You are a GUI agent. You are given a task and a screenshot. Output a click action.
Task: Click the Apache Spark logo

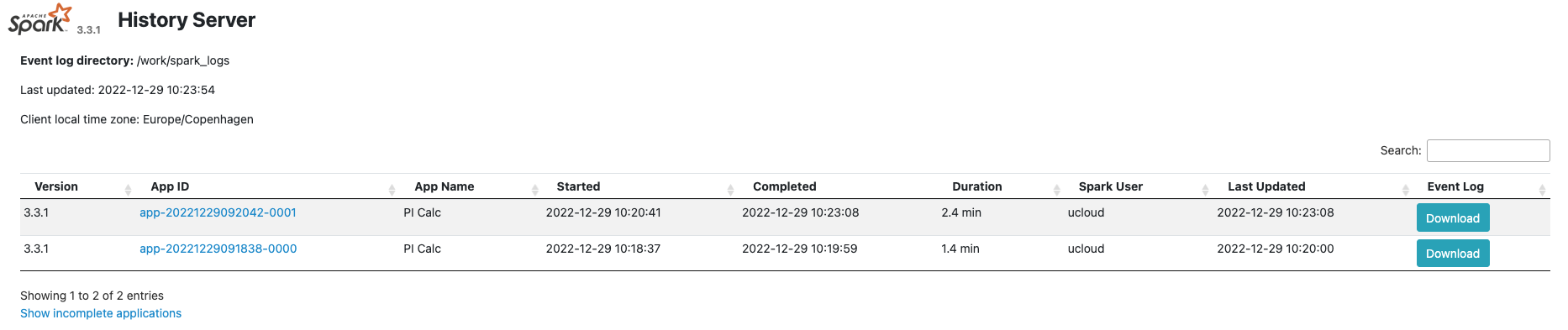click(x=39, y=19)
